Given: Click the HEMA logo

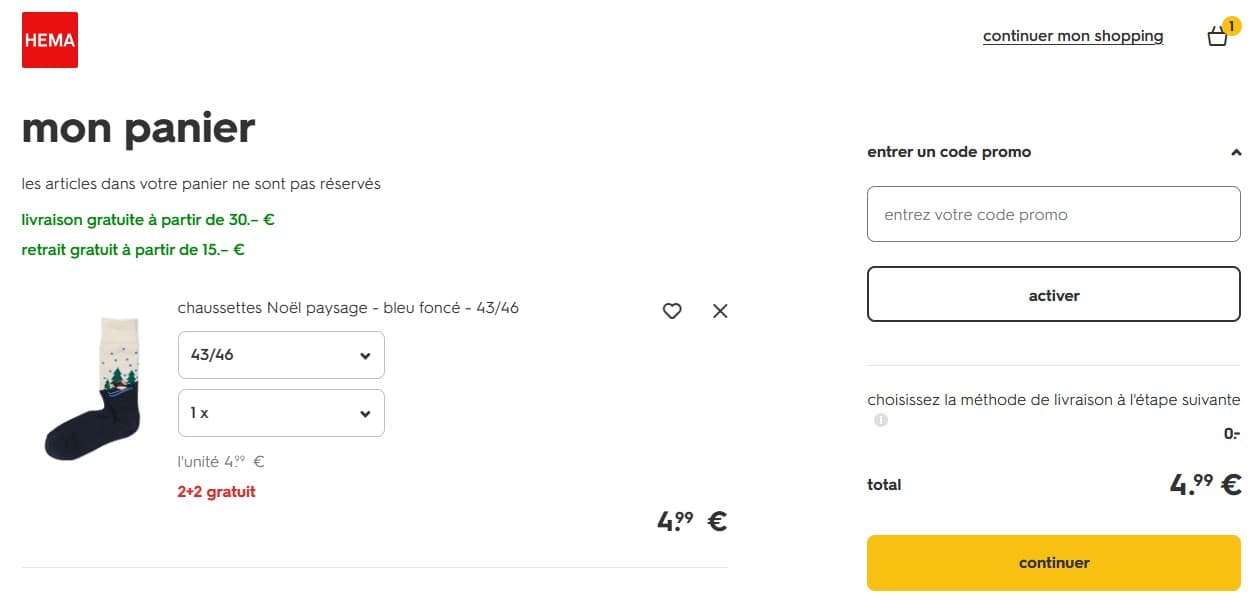Looking at the screenshot, I should pos(49,39).
